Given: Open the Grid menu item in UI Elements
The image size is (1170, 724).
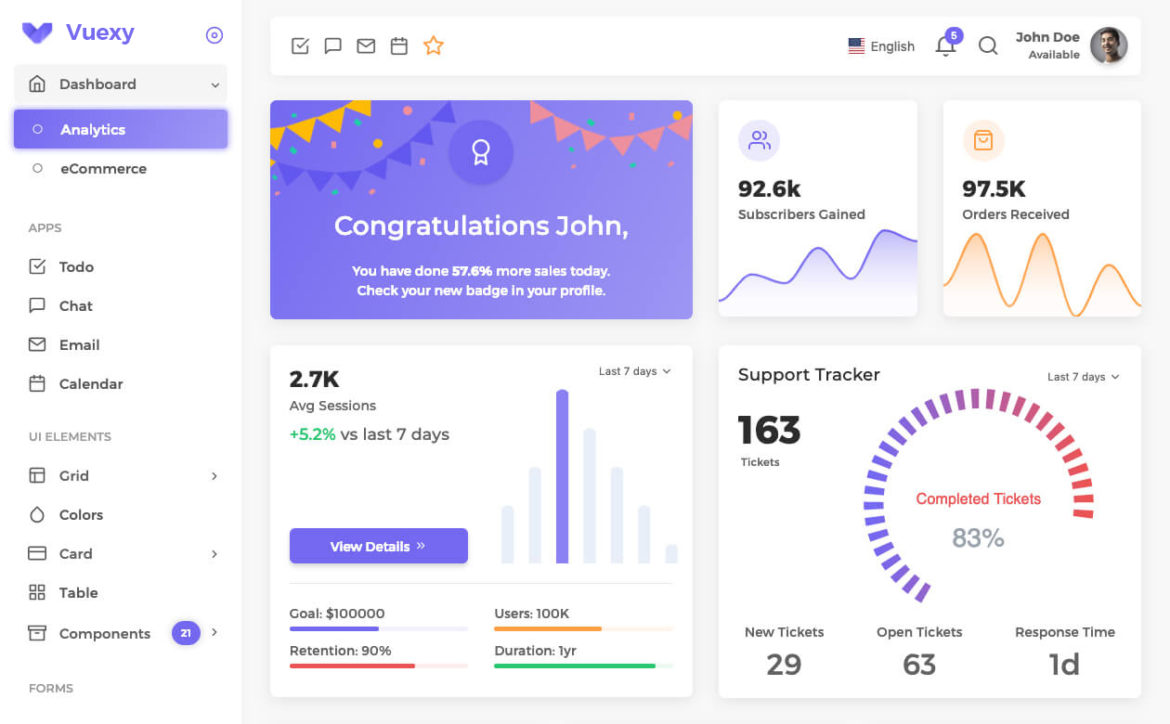Looking at the screenshot, I should [x=73, y=476].
